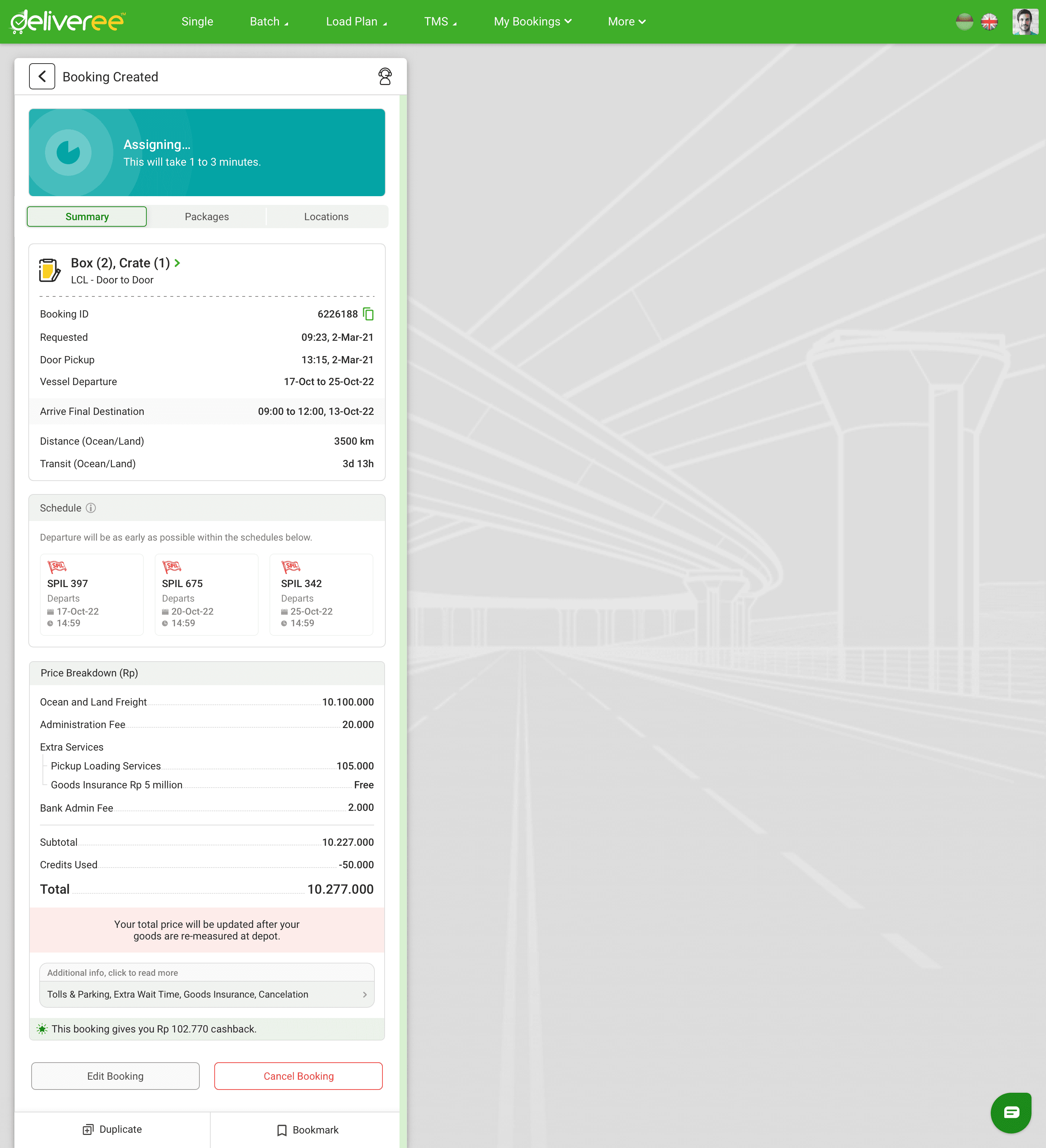Viewport: 1046px width, 1148px height.
Task: Open the green chat widget
Action: (1011, 1113)
